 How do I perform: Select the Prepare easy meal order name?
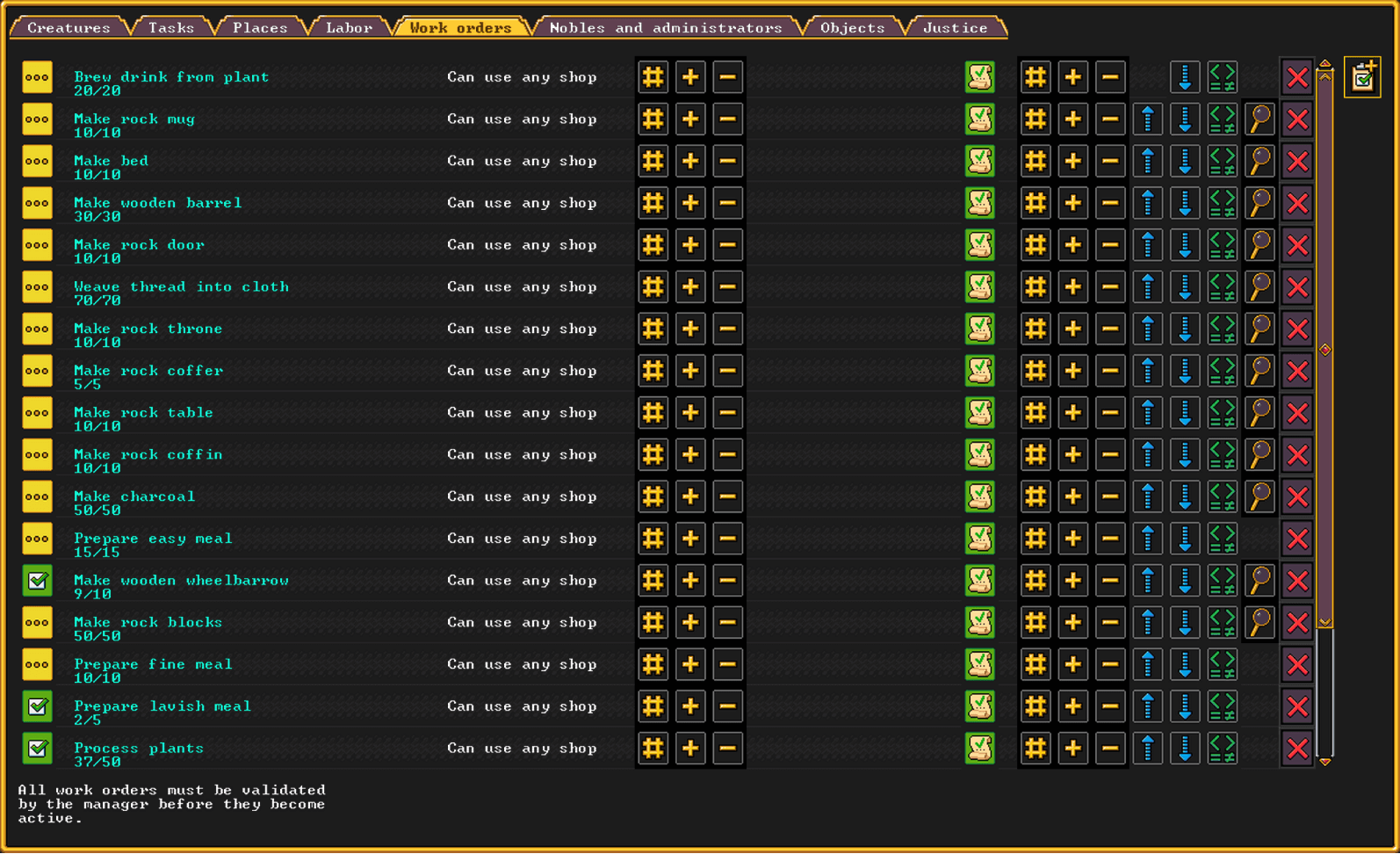[153, 539]
